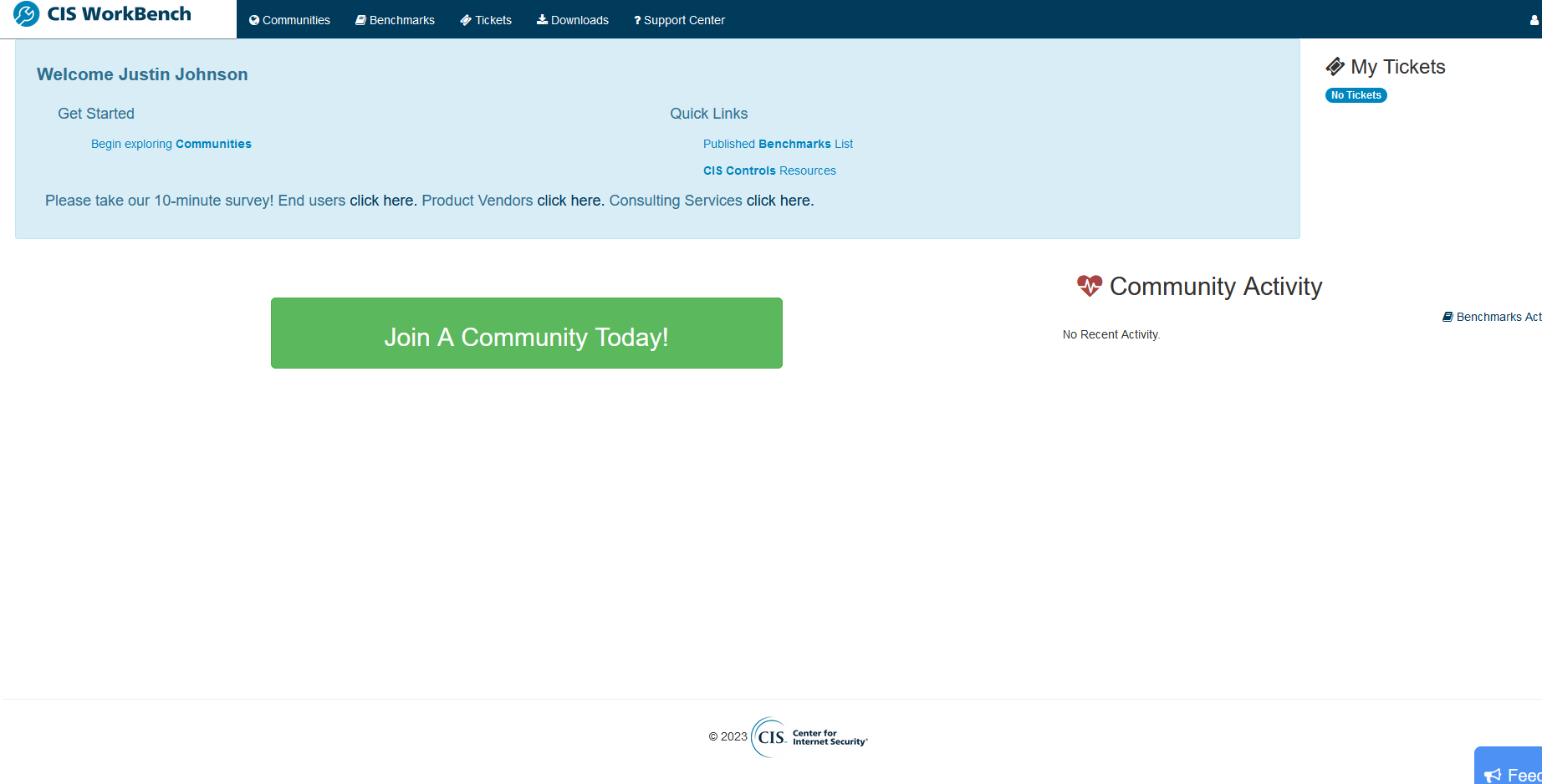The image size is (1542, 784).
Task: Click End users survey 'click here'
Action: click(381, 201)
